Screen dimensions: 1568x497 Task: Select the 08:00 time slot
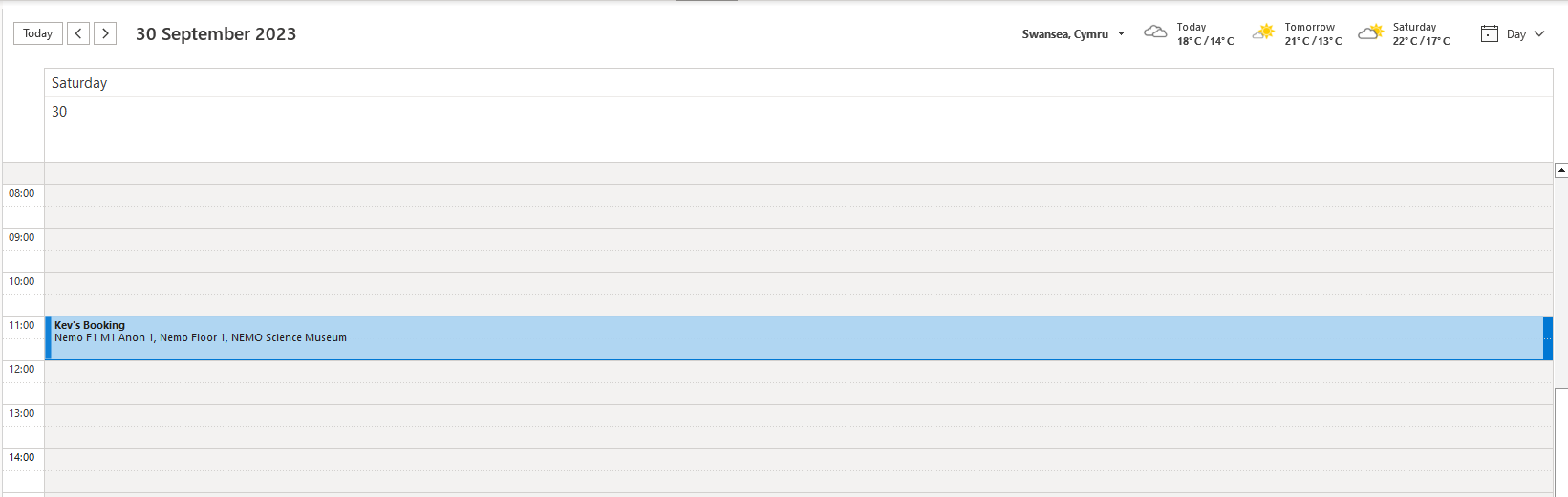click(764, 196)
